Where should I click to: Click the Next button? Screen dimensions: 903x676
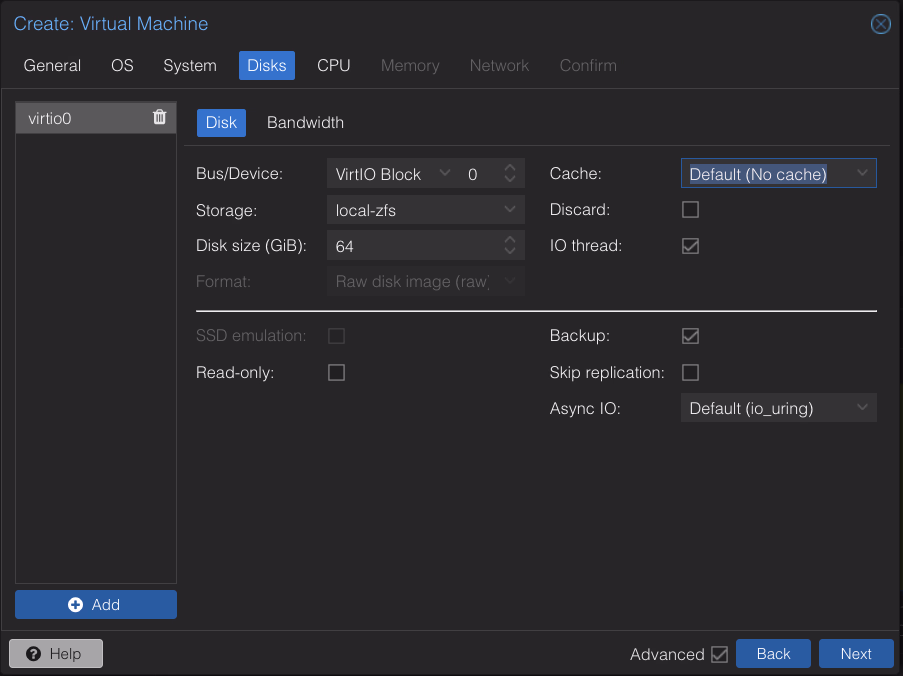click(x=856, y=653)
